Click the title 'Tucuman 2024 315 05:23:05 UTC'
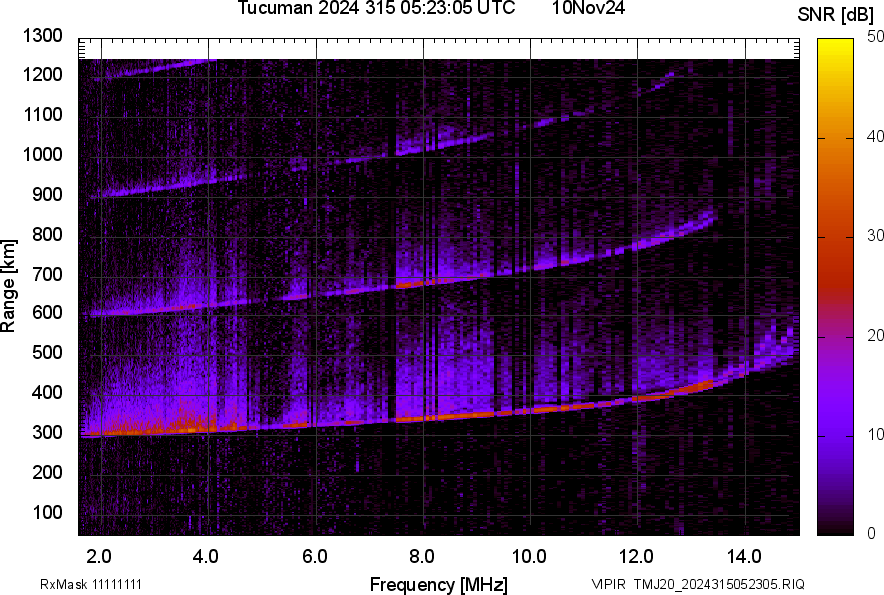This screenshot has height=595, width=884. pos(376,7)
